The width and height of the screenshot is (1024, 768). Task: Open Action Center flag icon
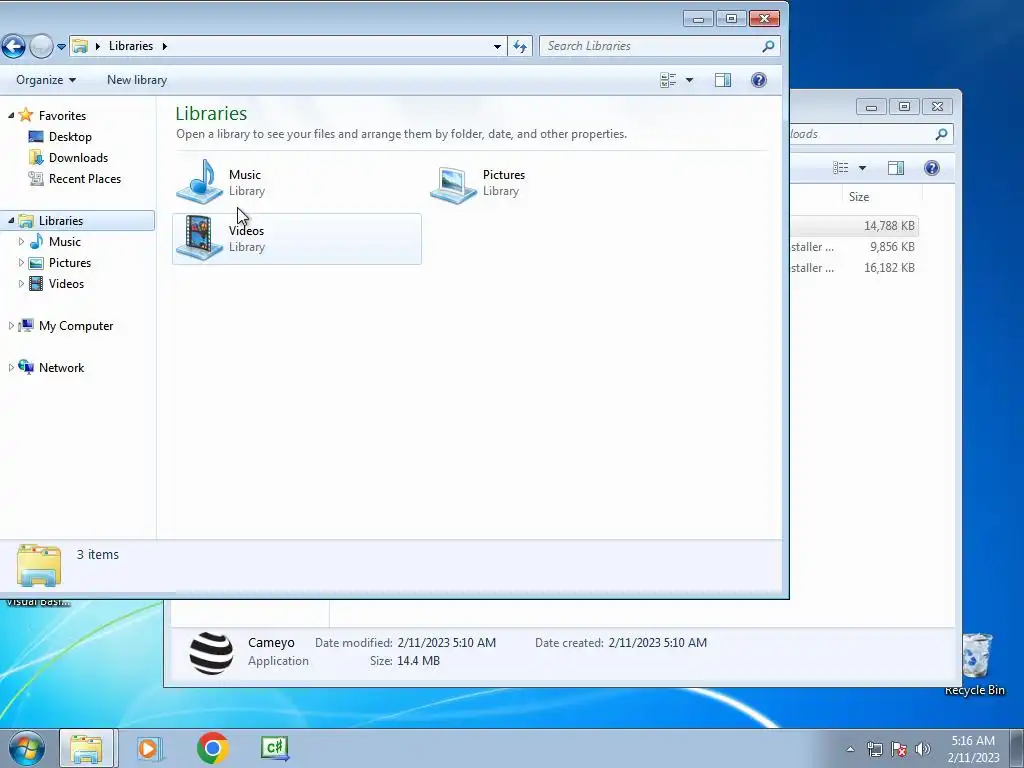[x=899, y=749]
